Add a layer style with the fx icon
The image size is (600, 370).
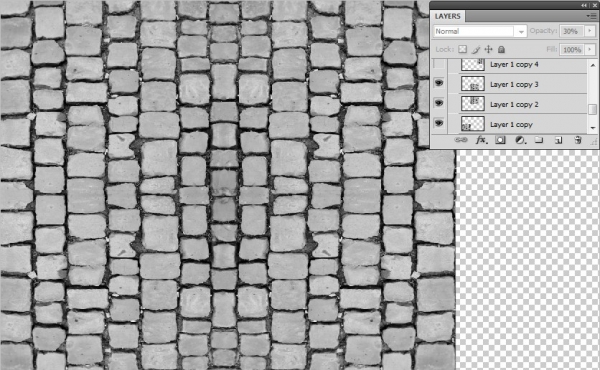(481, 140)
